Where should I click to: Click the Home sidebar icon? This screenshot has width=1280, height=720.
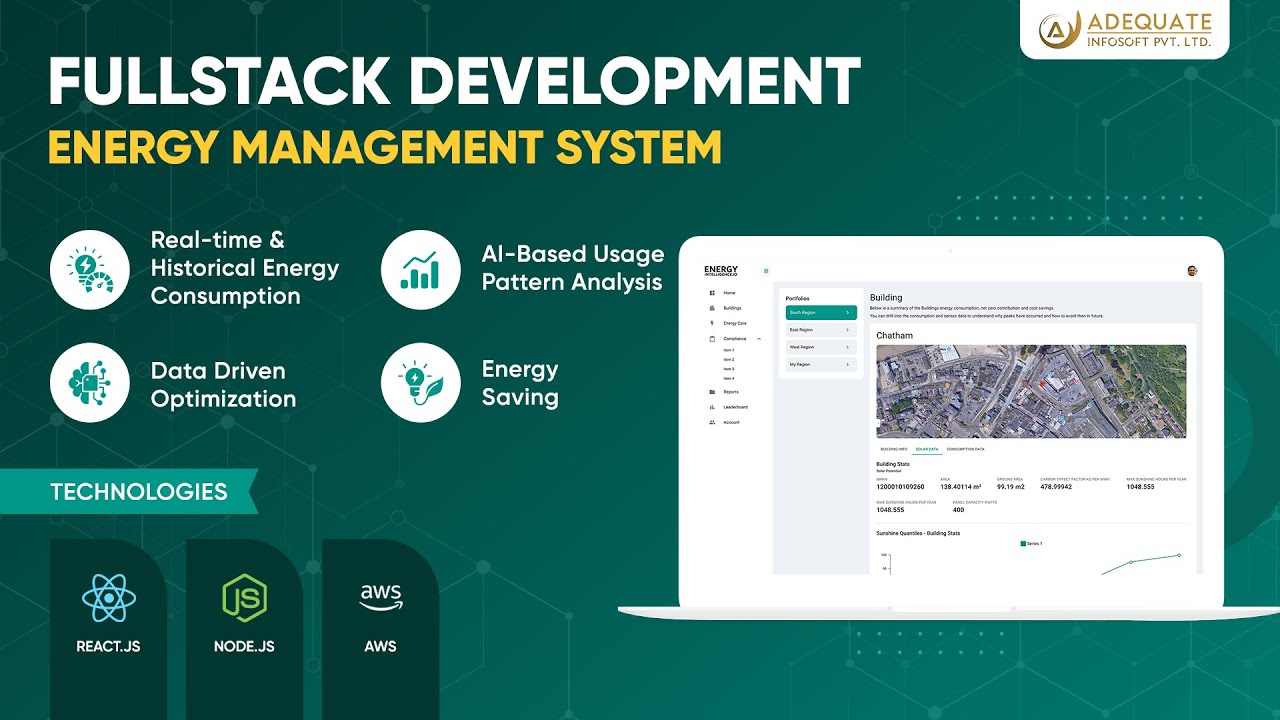click(x=712, y=293)
